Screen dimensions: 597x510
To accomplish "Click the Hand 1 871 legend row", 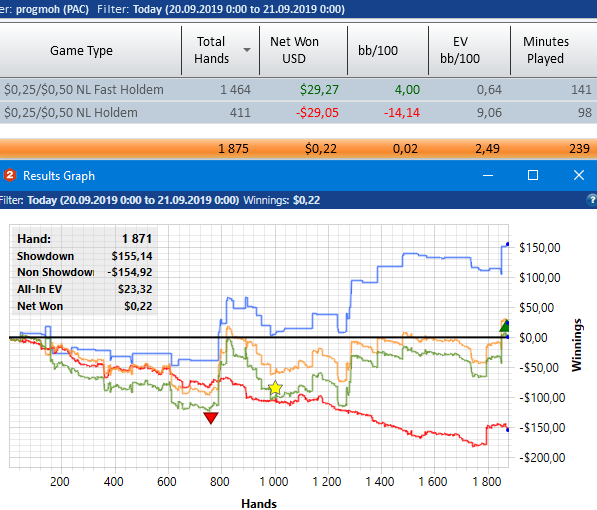I will 85,239.
